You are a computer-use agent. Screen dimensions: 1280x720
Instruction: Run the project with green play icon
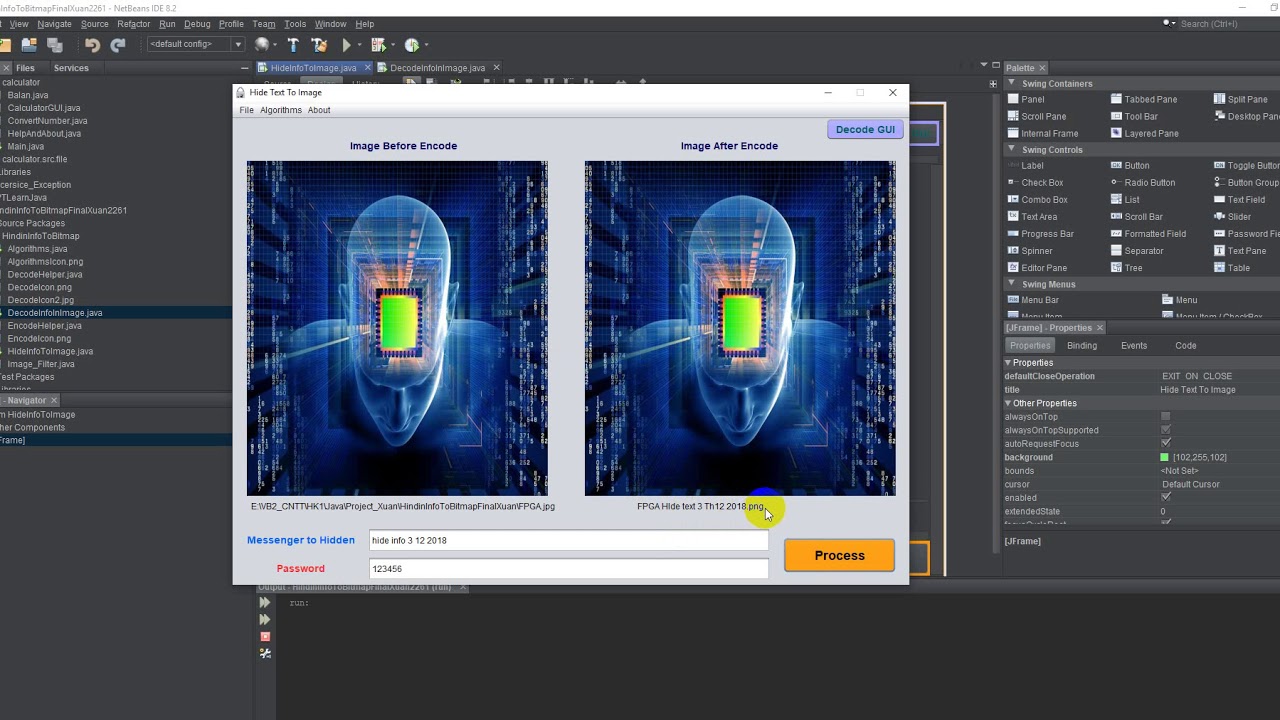pyautogui.click(x=347, y=45)
